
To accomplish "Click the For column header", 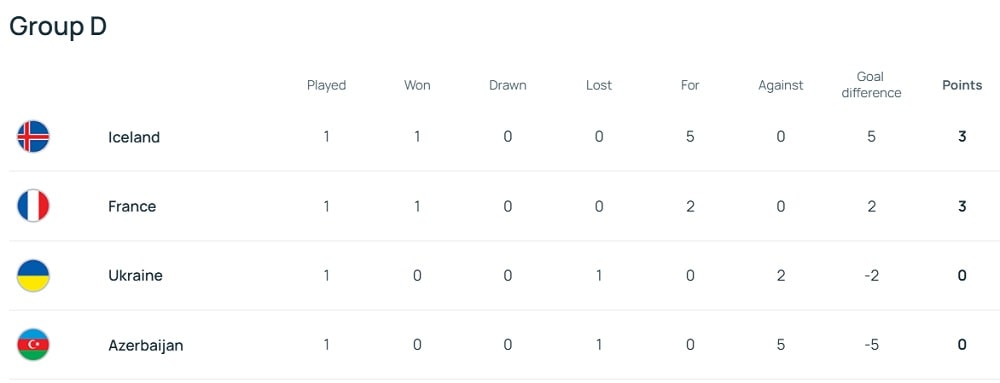I will click(x=690, y=85).
